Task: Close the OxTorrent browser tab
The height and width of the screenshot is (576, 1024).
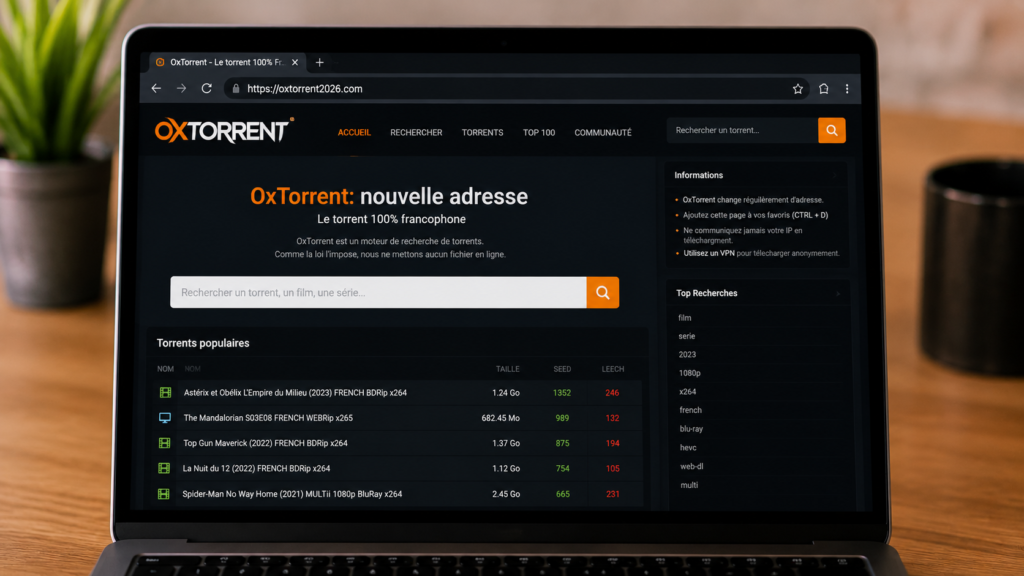Action: click(295, 63)
